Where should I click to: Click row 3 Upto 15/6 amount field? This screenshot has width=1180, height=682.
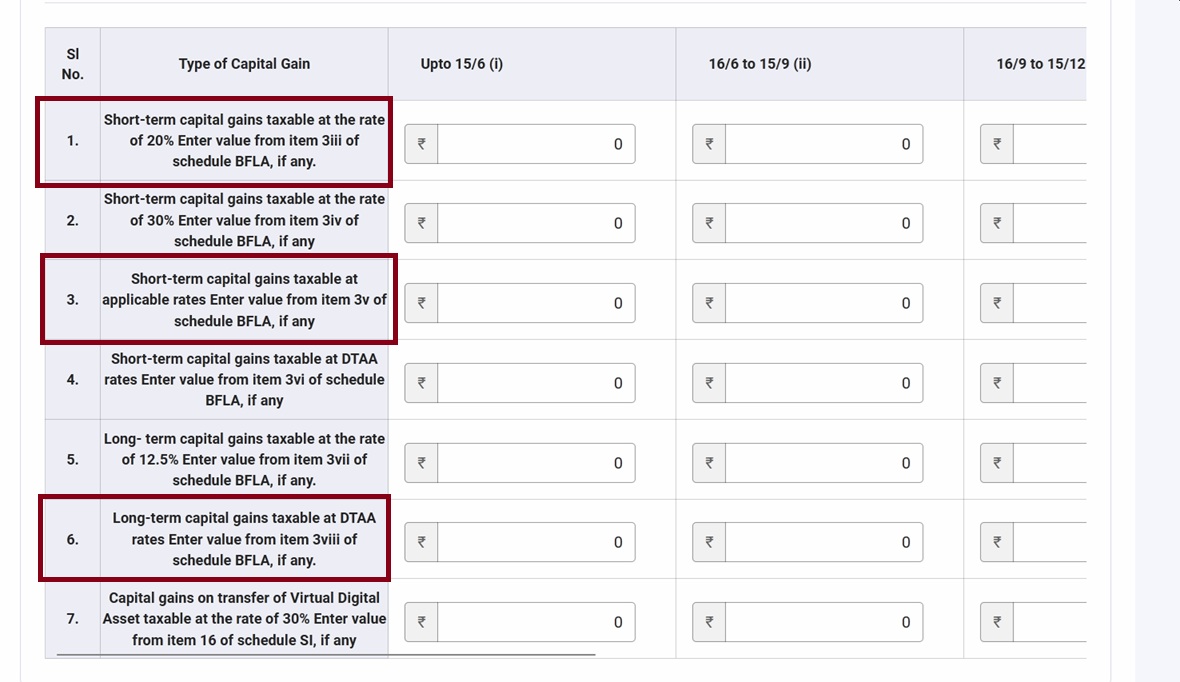[x=536, y=303]
